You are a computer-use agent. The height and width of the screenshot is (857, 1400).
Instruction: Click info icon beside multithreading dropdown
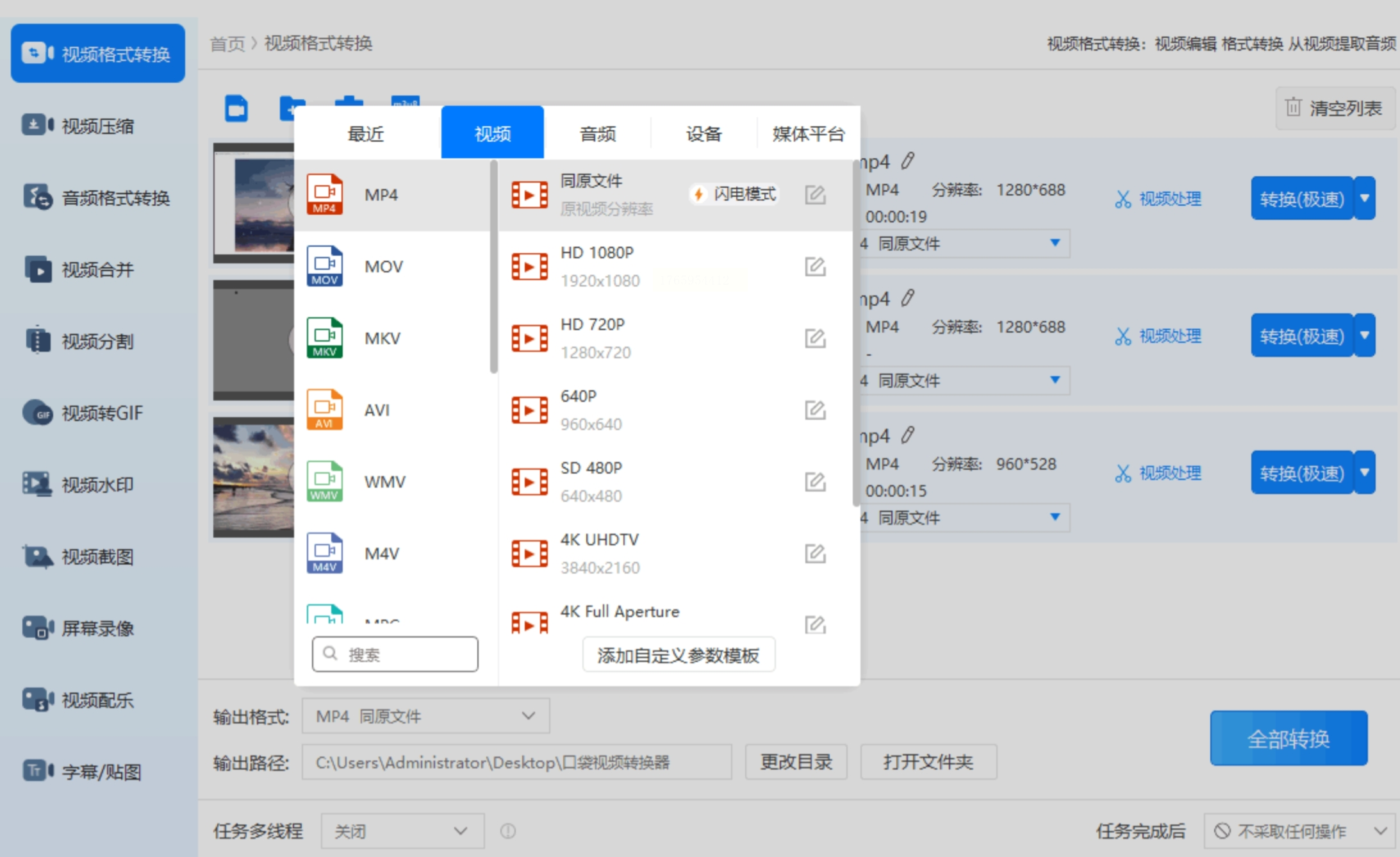point(507,831)
